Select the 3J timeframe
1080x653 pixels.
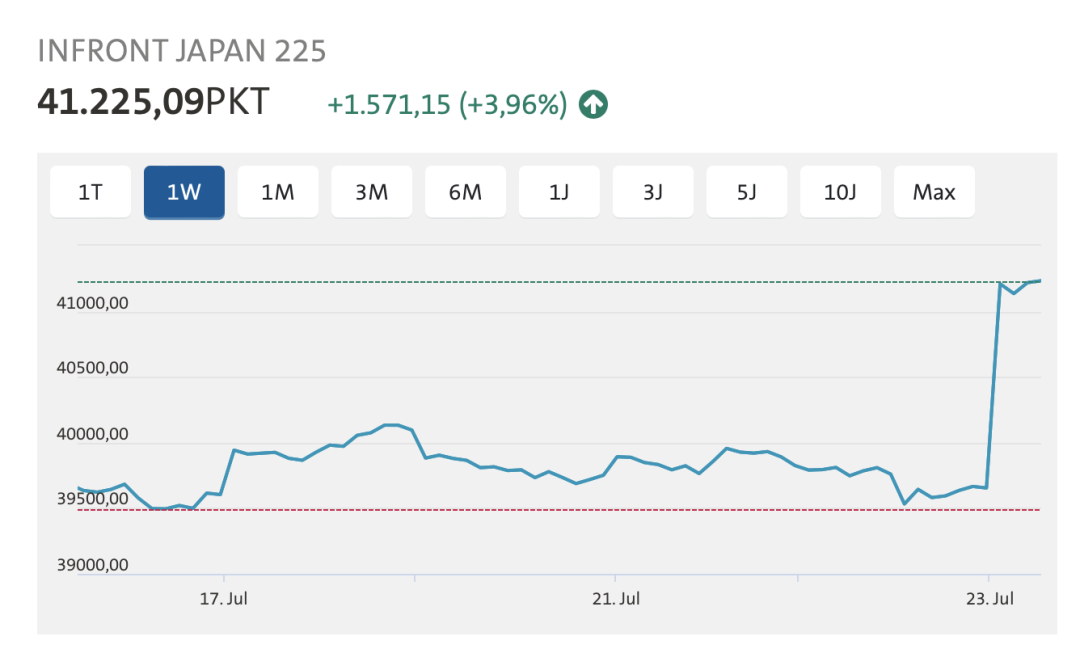tap(652, 191)
